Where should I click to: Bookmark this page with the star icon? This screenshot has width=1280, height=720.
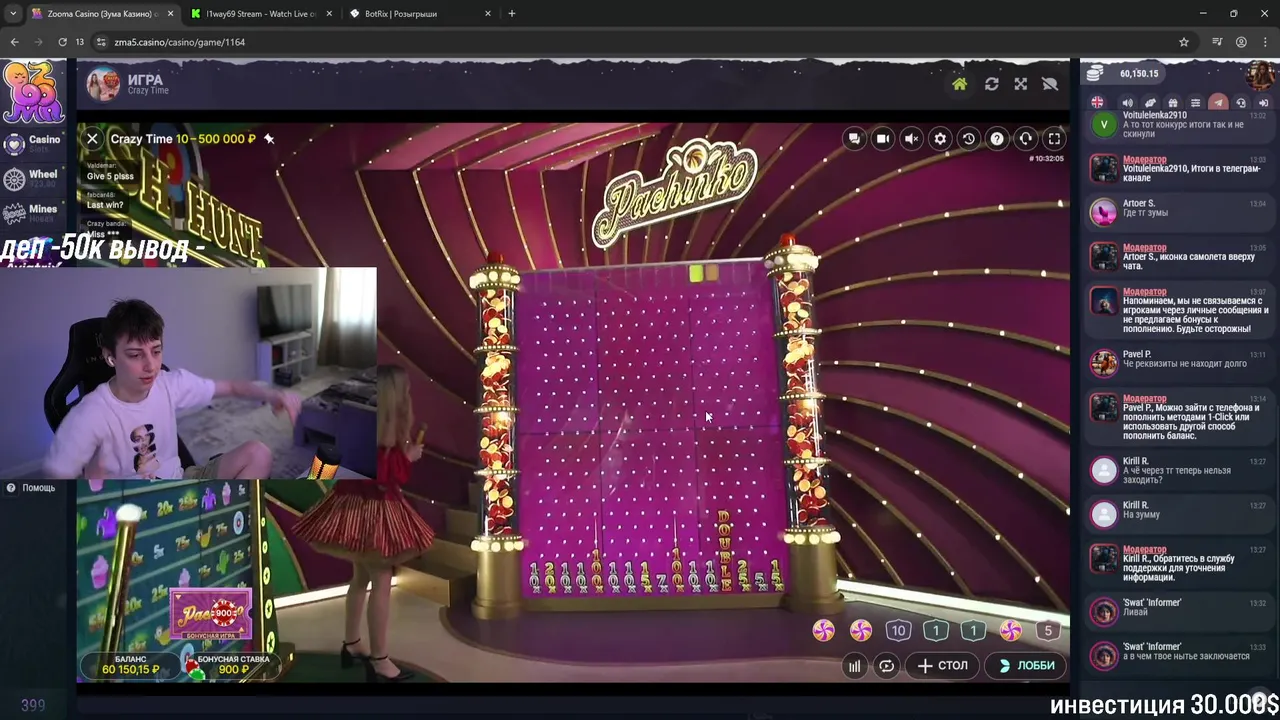(1184, 42)
